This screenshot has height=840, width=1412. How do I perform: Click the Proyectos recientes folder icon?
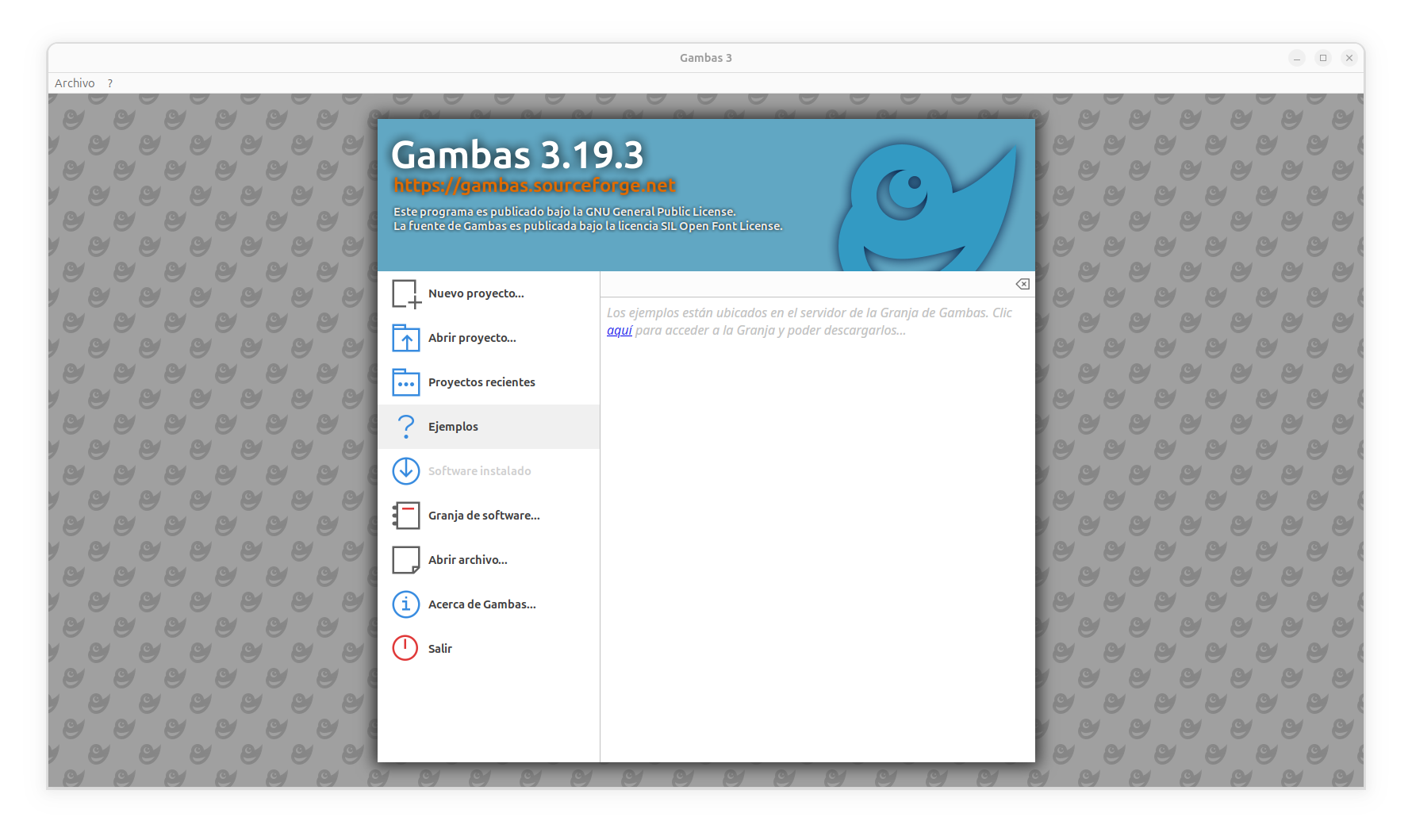406,382
